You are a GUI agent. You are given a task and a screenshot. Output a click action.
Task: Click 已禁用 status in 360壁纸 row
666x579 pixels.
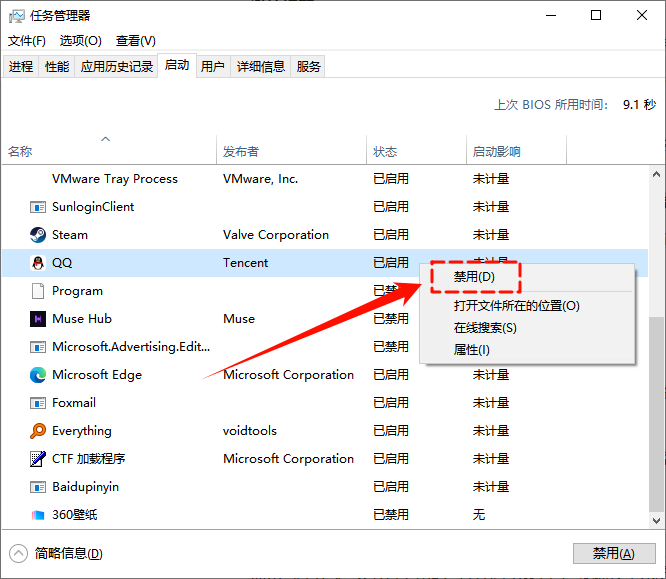click(391, 515)
